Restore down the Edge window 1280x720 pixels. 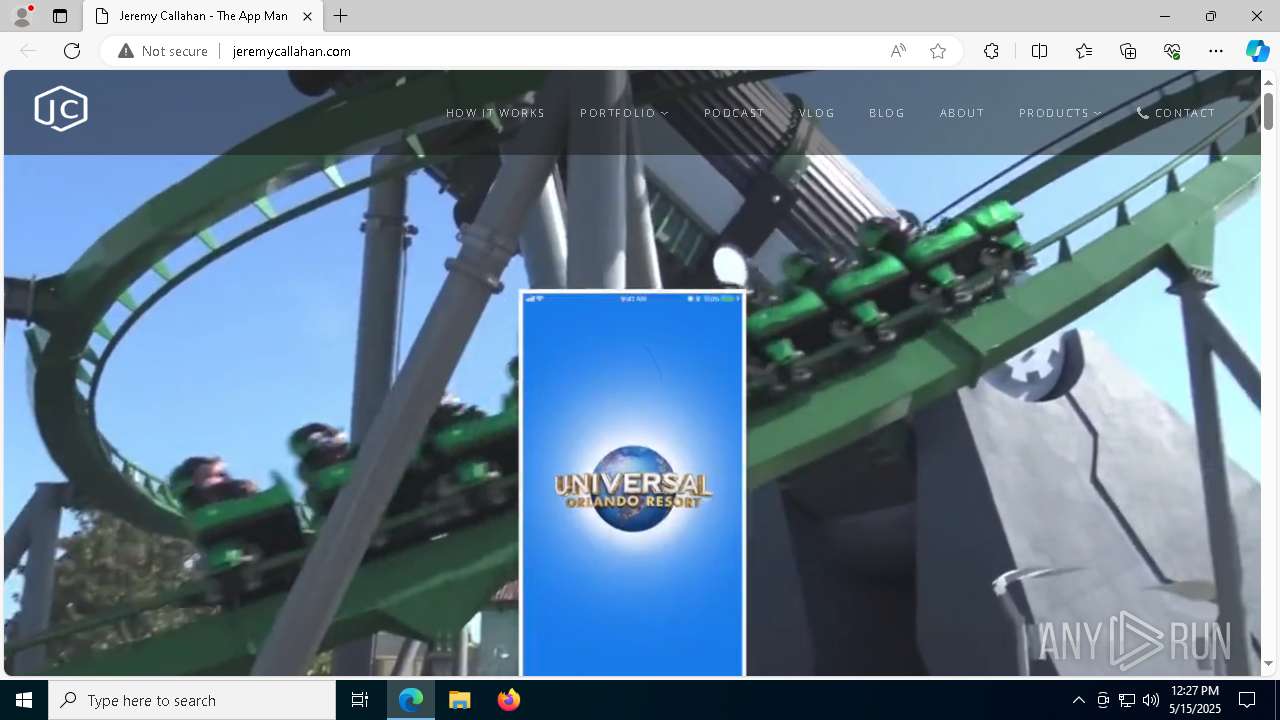click(x=1211, y=16)
